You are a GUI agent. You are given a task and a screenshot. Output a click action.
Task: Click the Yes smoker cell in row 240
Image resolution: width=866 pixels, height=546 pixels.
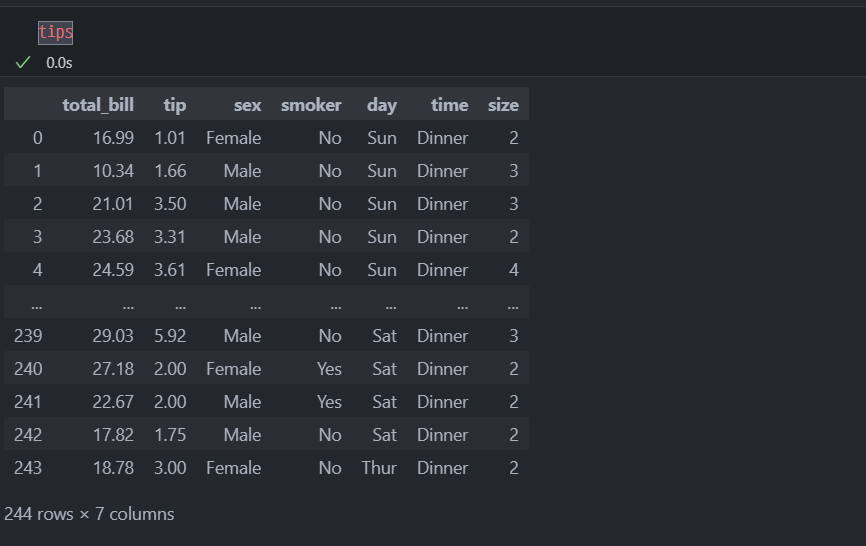click(x=329, y=369)
